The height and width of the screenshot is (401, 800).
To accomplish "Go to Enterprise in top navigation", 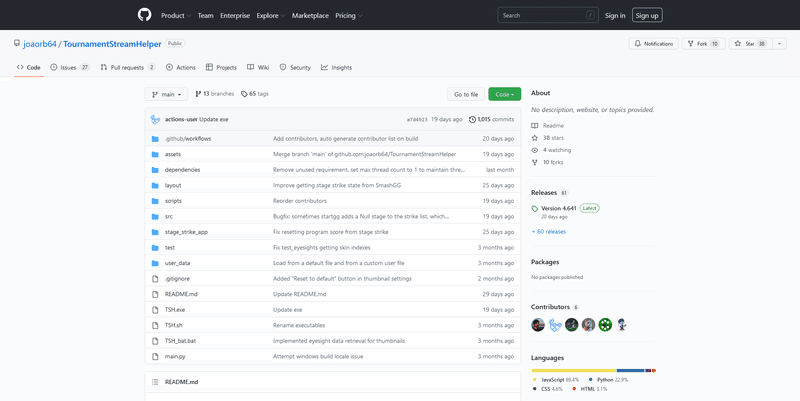I will [x=235, y=15].
